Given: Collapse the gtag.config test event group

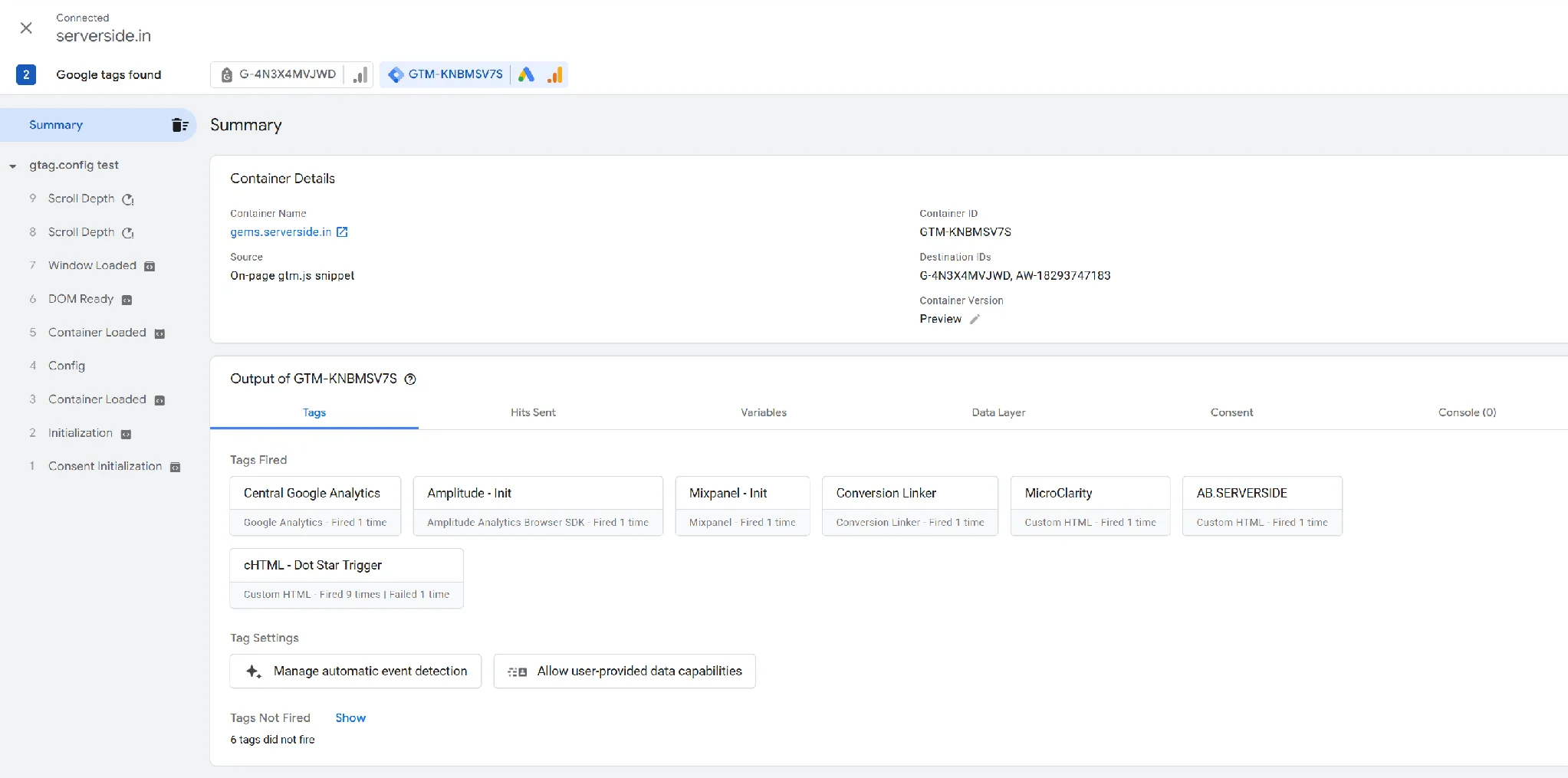Looking at the screenshot, I should (13, 166).
